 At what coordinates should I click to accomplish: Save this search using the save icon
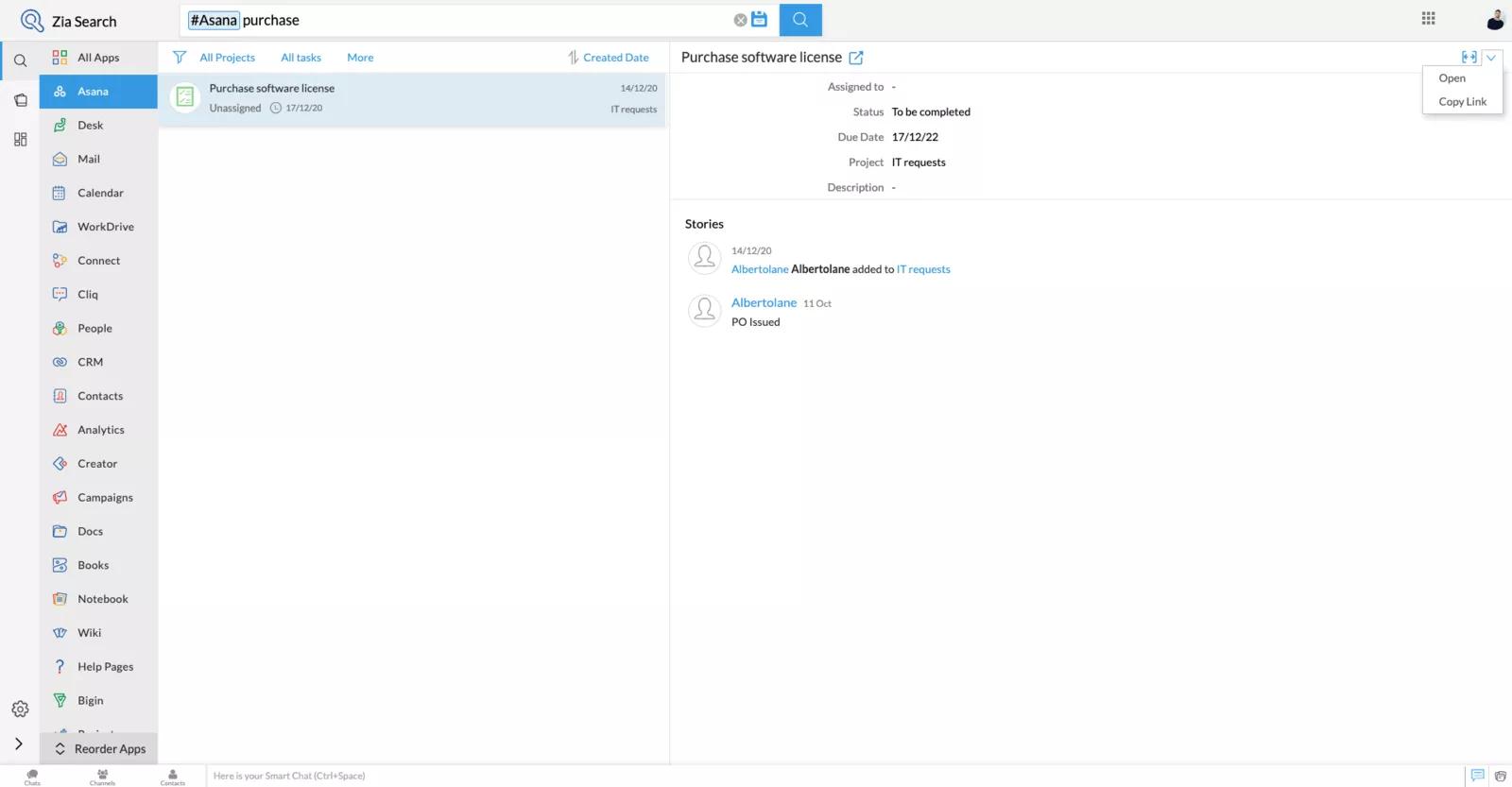[759, 19]
